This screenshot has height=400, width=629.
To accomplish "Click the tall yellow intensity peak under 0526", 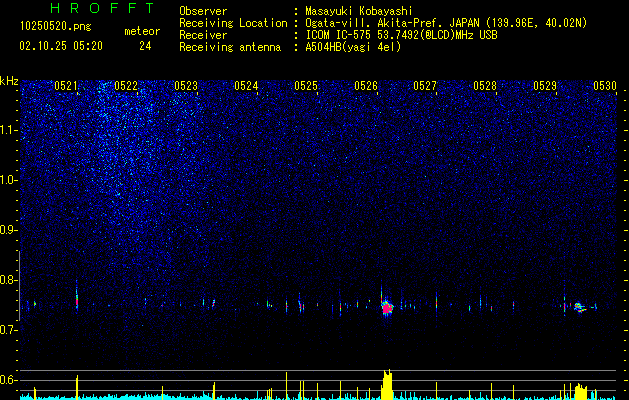I will click(387, 384).
